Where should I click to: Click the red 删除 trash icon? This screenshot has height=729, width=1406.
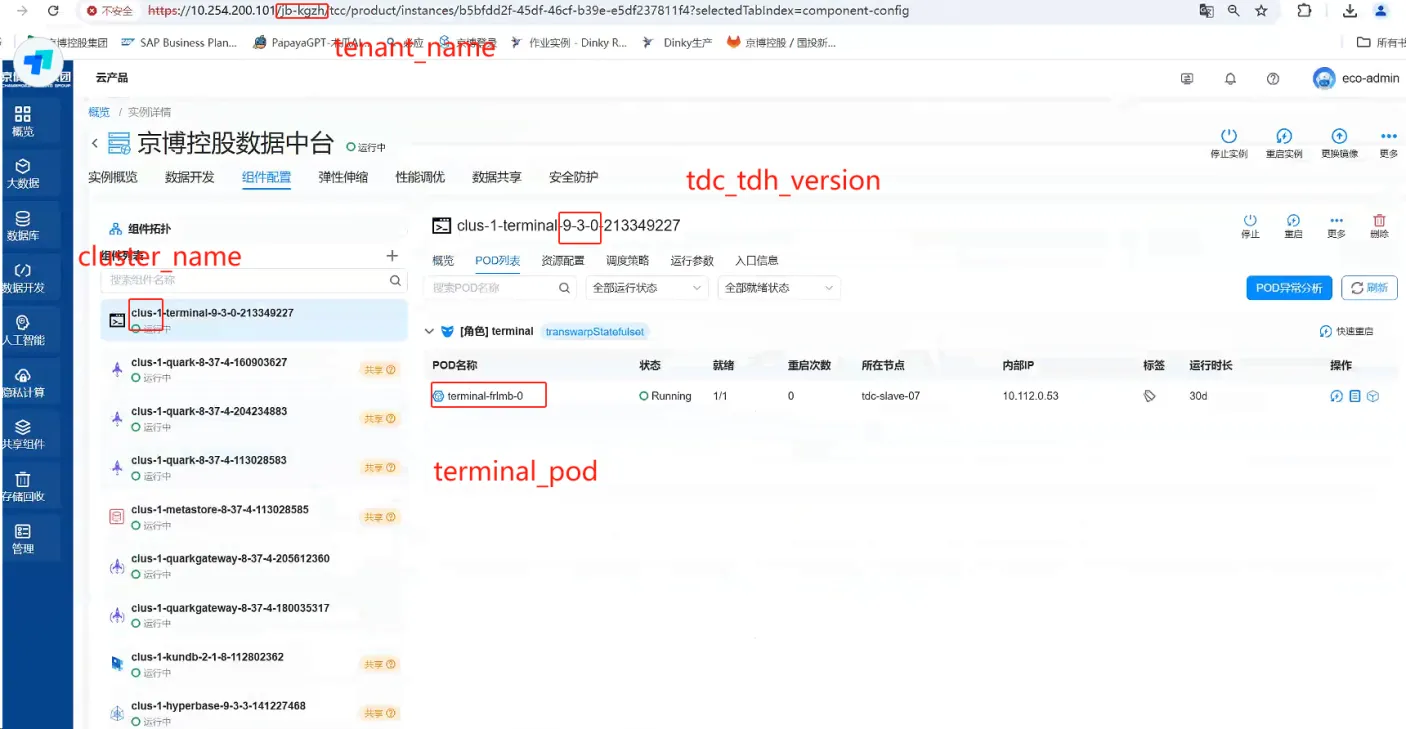pyautogui.click(x=1379, y=221)
